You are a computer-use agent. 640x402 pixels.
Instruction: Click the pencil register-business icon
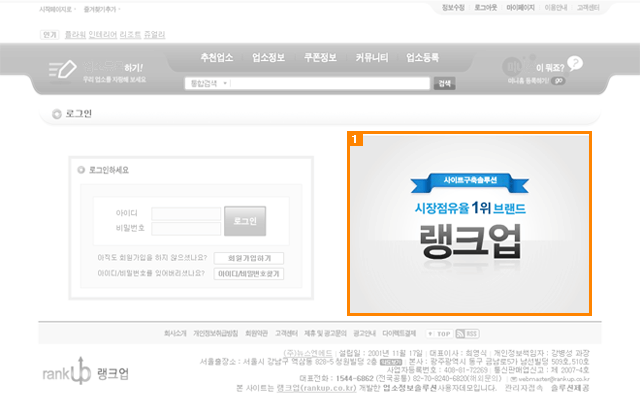[62, 69]
